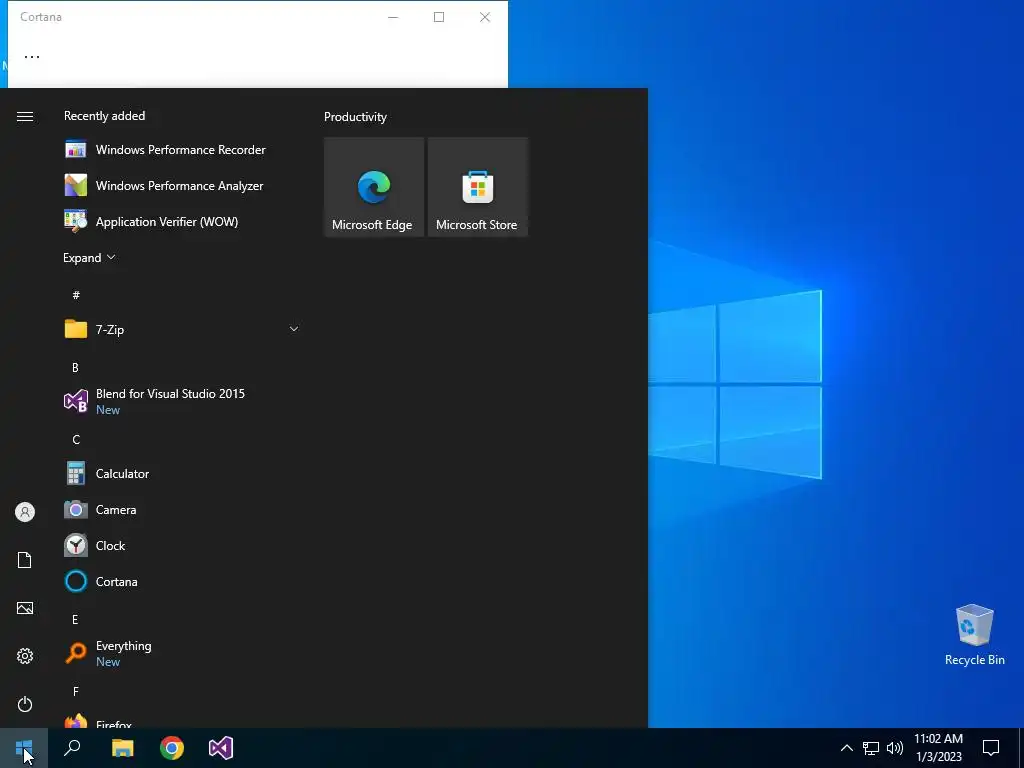Screen dimensions: 1024x768
Task: Open Settings gear in Start sidebar
Action: (x=25, y=656)
